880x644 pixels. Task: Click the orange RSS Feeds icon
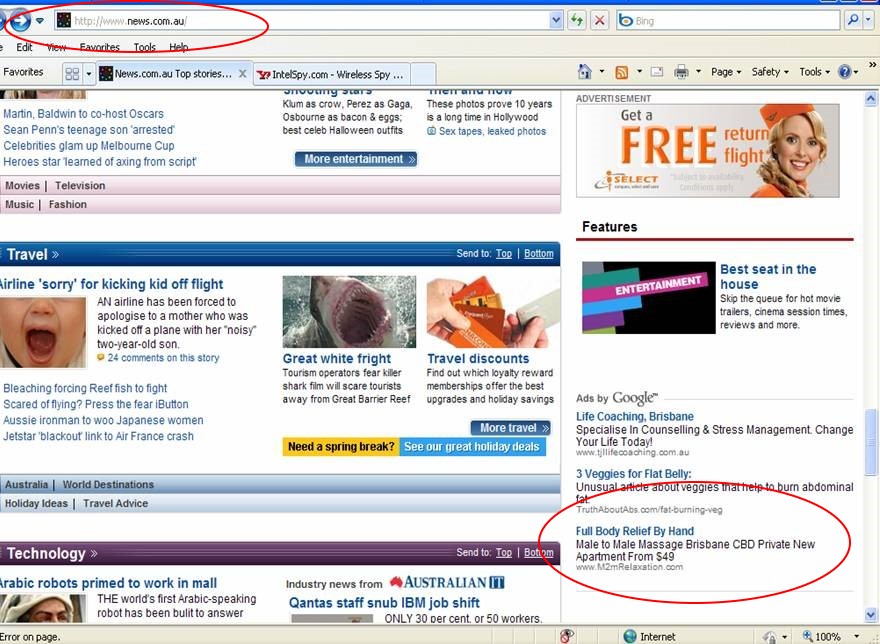tap(621, 72)
